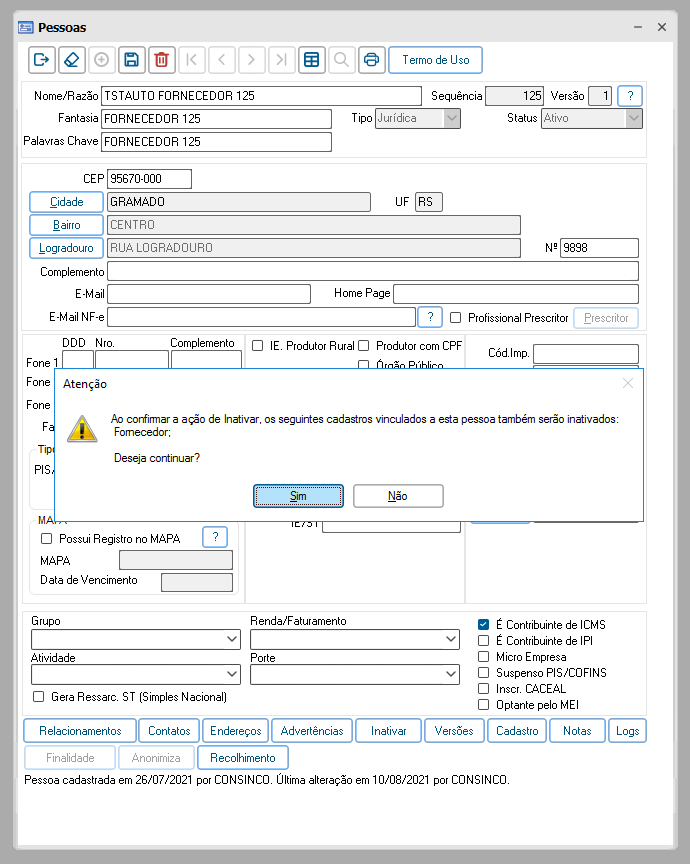Check Profissional Prescritor box
Image resolution: width=690 pixels, height=864 pixels.
point(455,318)
